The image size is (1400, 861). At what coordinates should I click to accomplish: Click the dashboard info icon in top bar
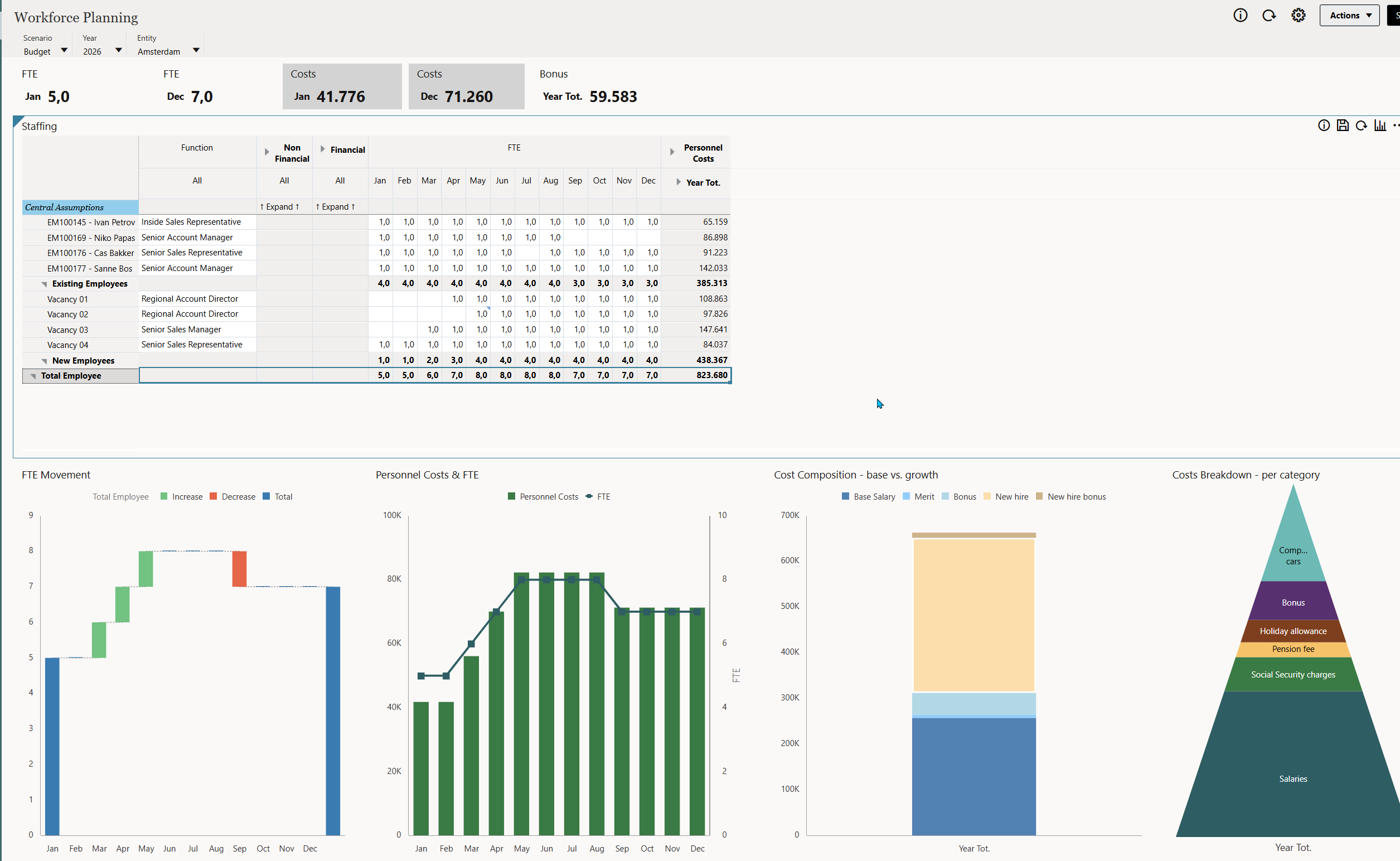tap(1240, 16)
